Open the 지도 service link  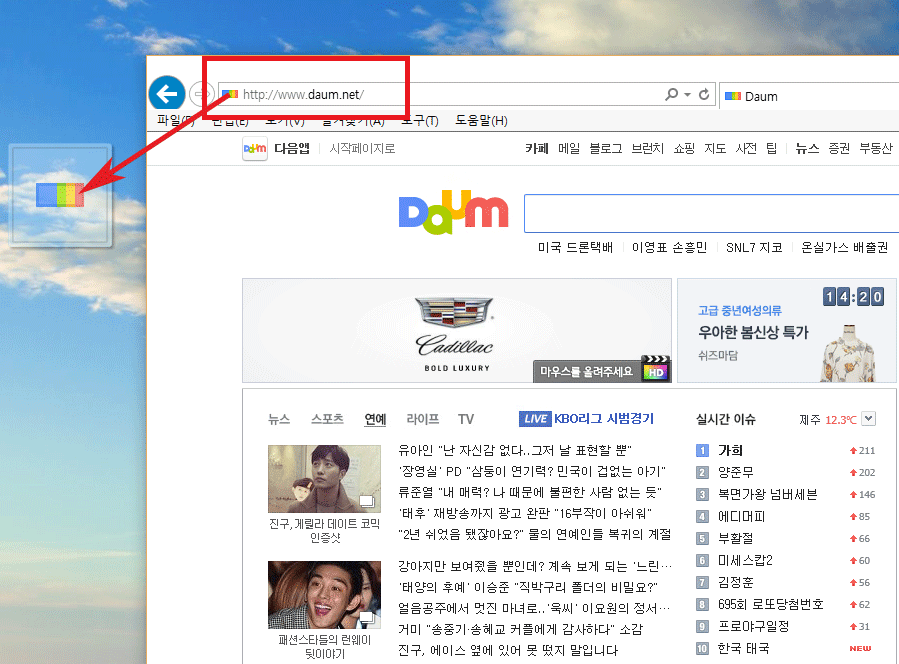[716, 149]
